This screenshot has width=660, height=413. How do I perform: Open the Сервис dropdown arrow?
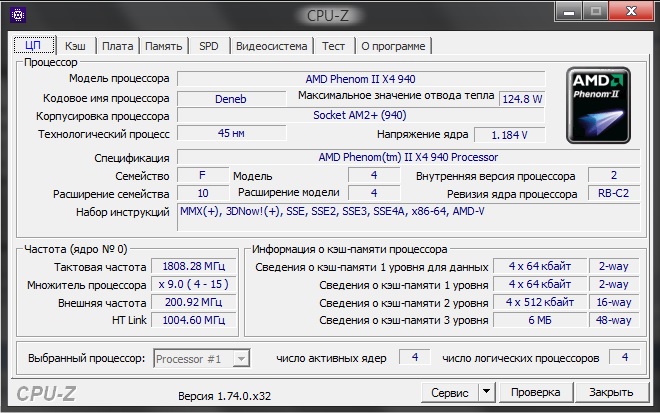(487, 392)
